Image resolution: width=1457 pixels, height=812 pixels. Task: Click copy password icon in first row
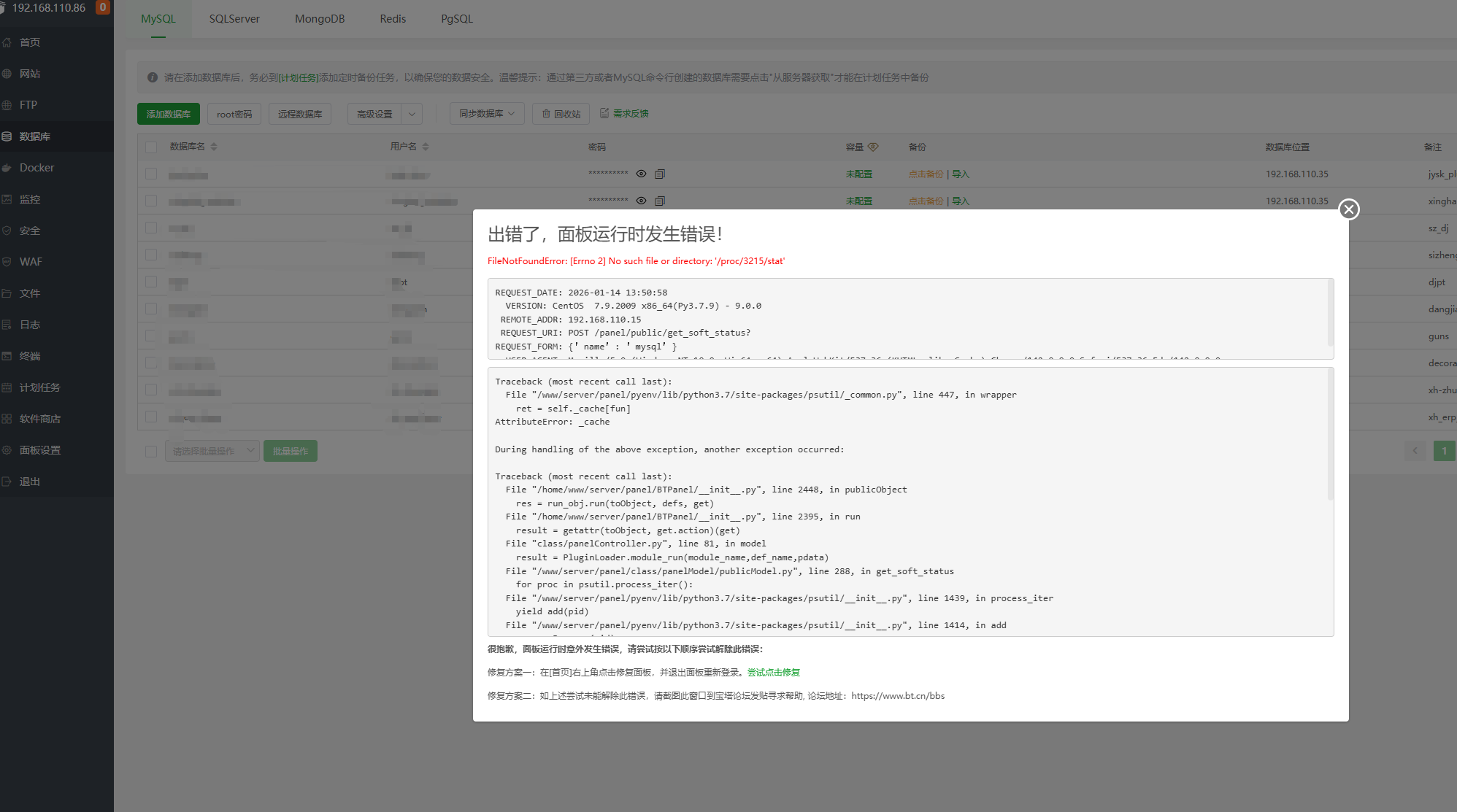pyautogui.click(x=660, y=174)
